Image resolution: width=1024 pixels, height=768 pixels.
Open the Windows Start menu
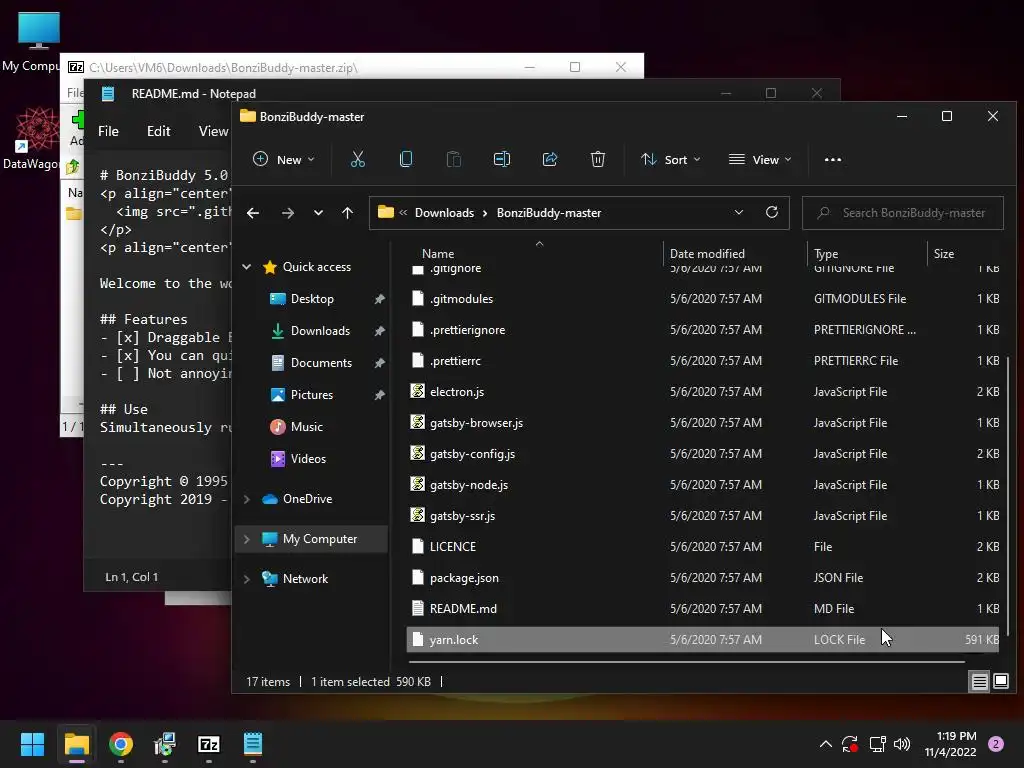[33, 744]
